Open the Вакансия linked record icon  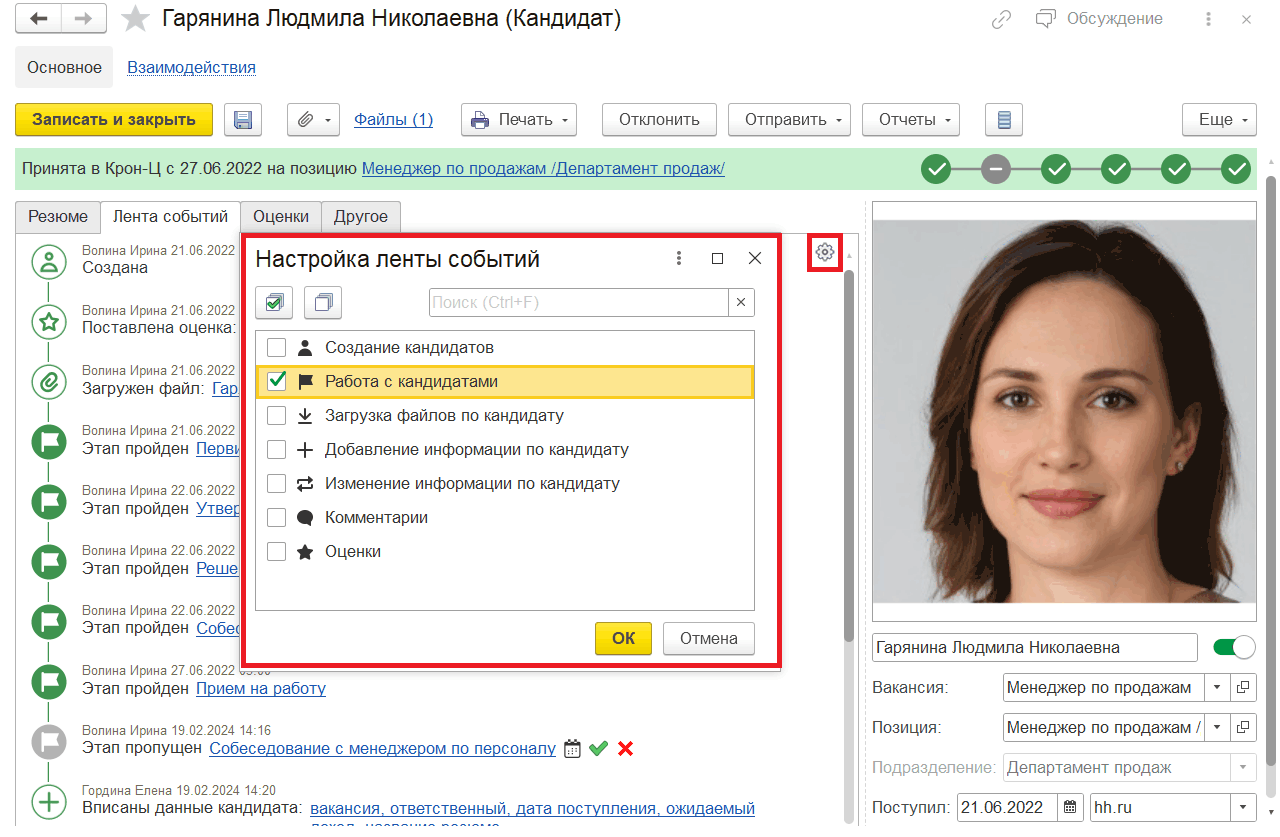tap(1242, 688)
